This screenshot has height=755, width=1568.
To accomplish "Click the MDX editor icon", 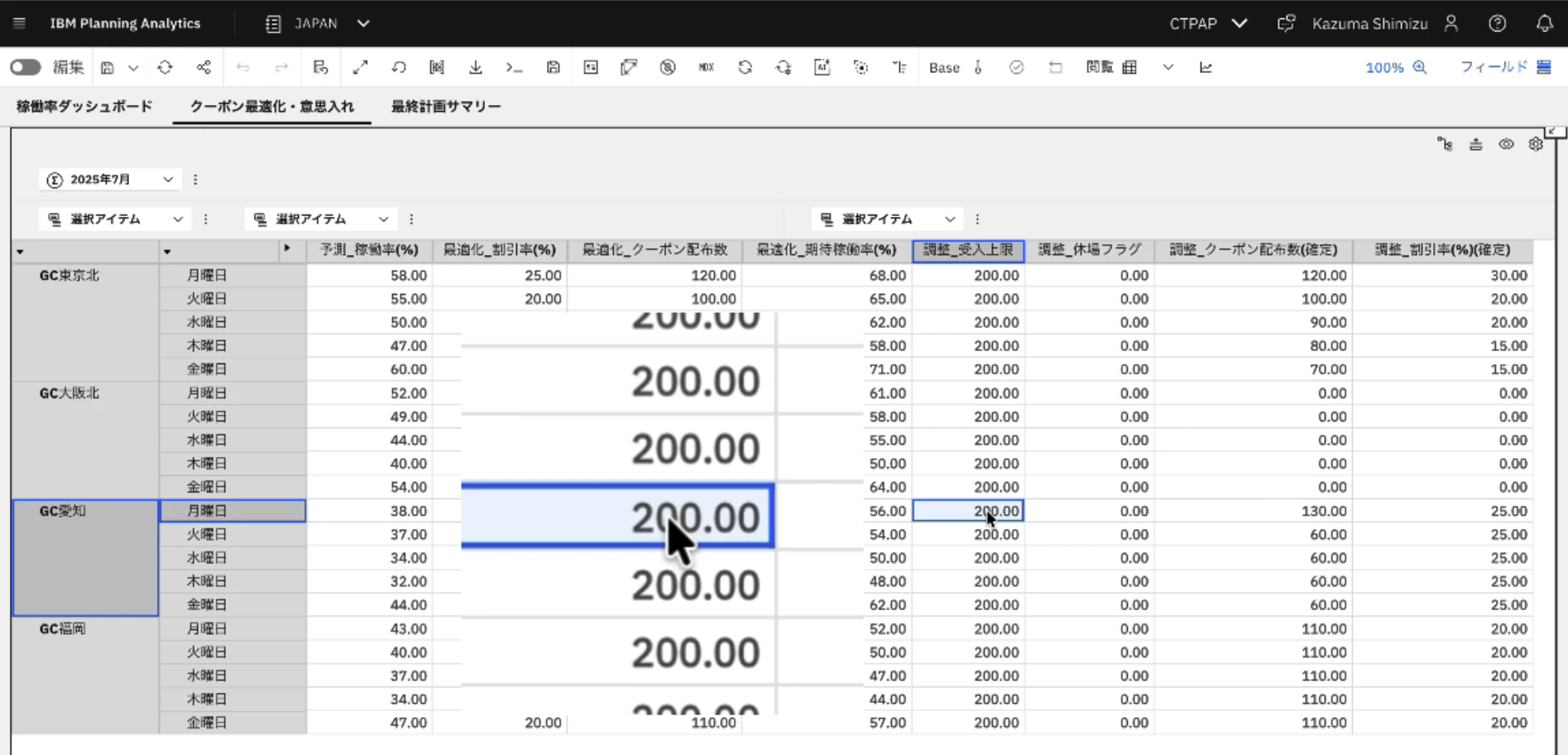I will [x=706, y=67].
